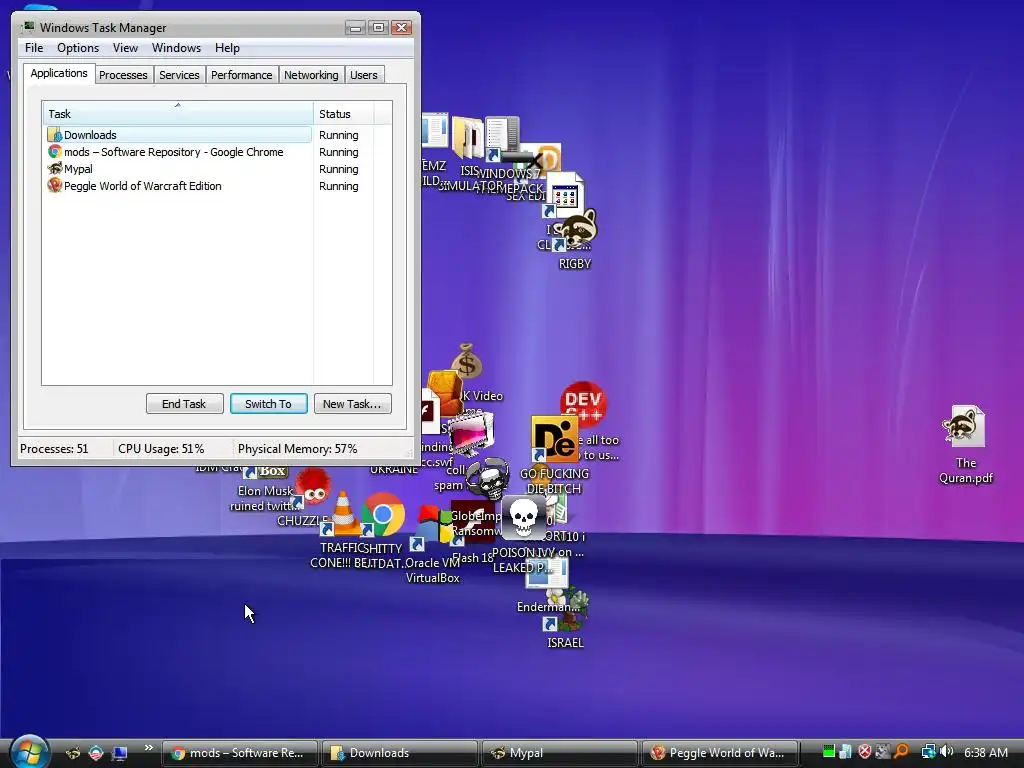Select the Oracle VM VirtualBox desktop shortcut
This screenshot has width=1024, height=768.
431,542
